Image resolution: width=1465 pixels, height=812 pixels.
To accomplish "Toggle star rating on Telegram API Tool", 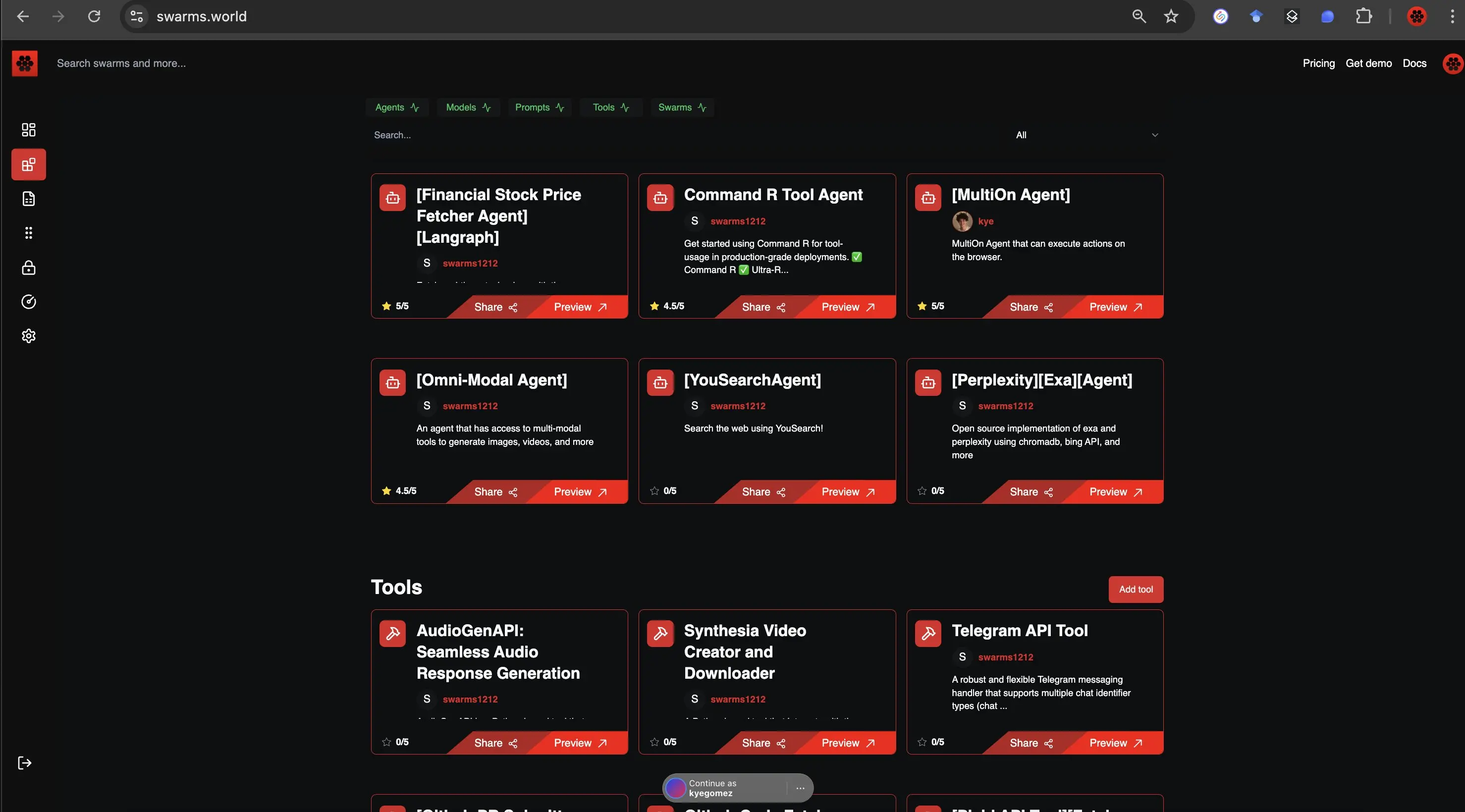I will tap(922, 742).
